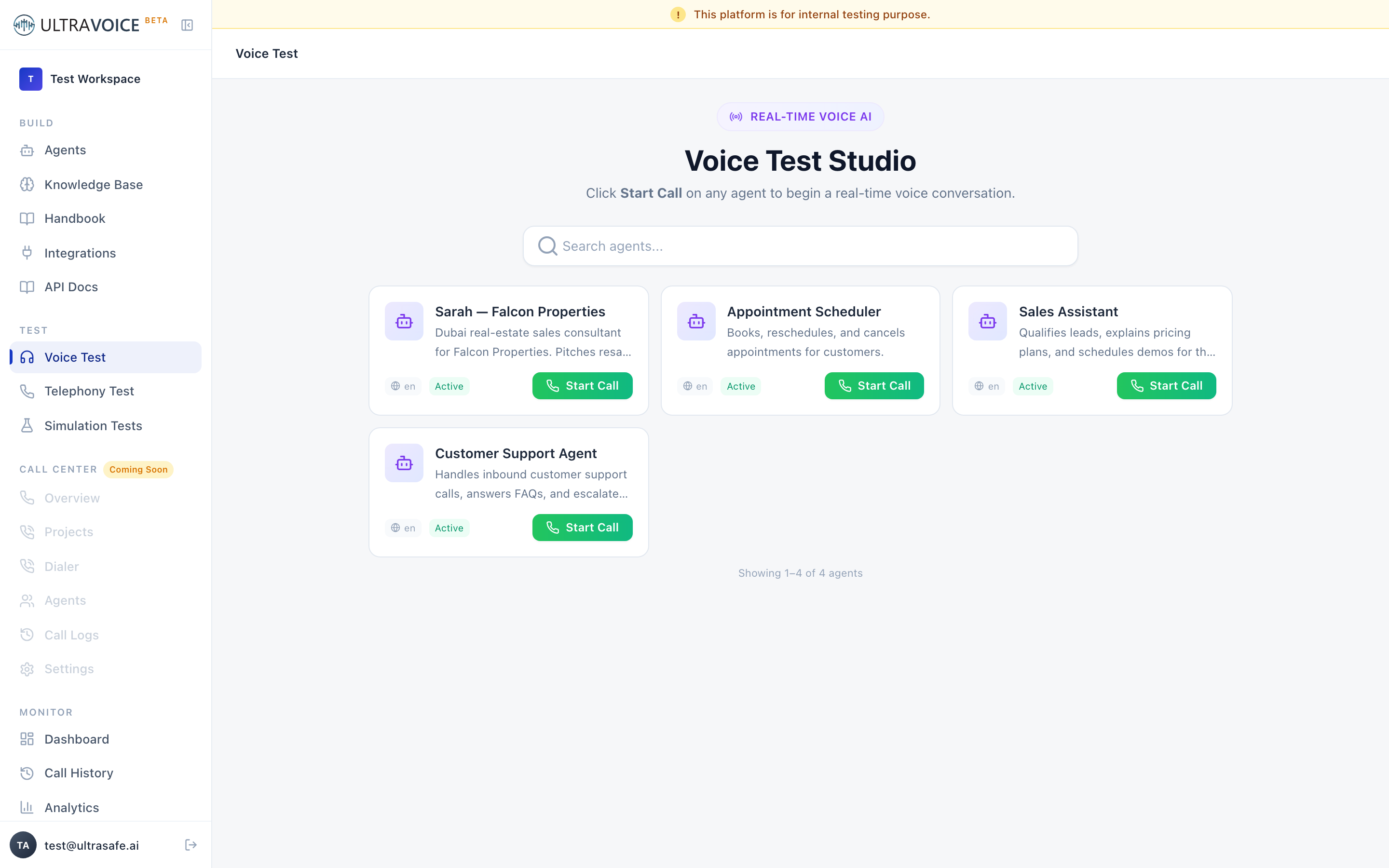Log out using the exit icon
Viewport: 1389px width, 868px height.
coord(191,844)
